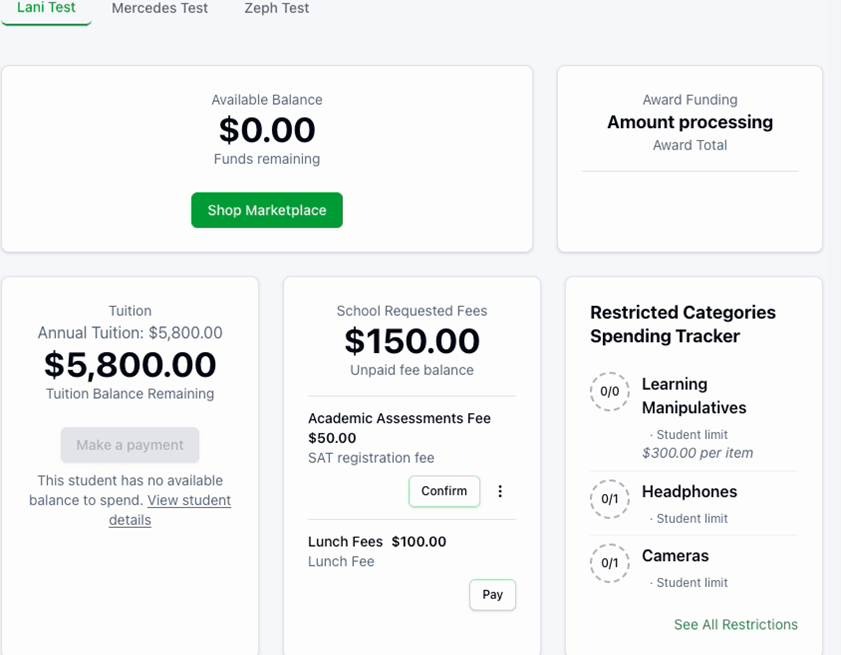This screenshot has width=841, height=655.
Task: Pay the Lunch Fees charge
Action: pos(492,594)
